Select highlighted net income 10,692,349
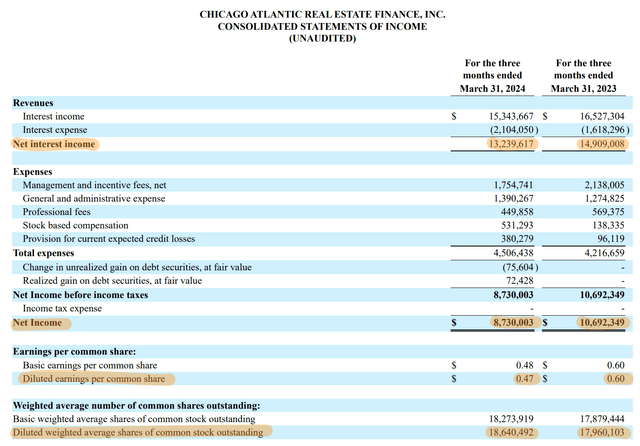 [602, 323]
